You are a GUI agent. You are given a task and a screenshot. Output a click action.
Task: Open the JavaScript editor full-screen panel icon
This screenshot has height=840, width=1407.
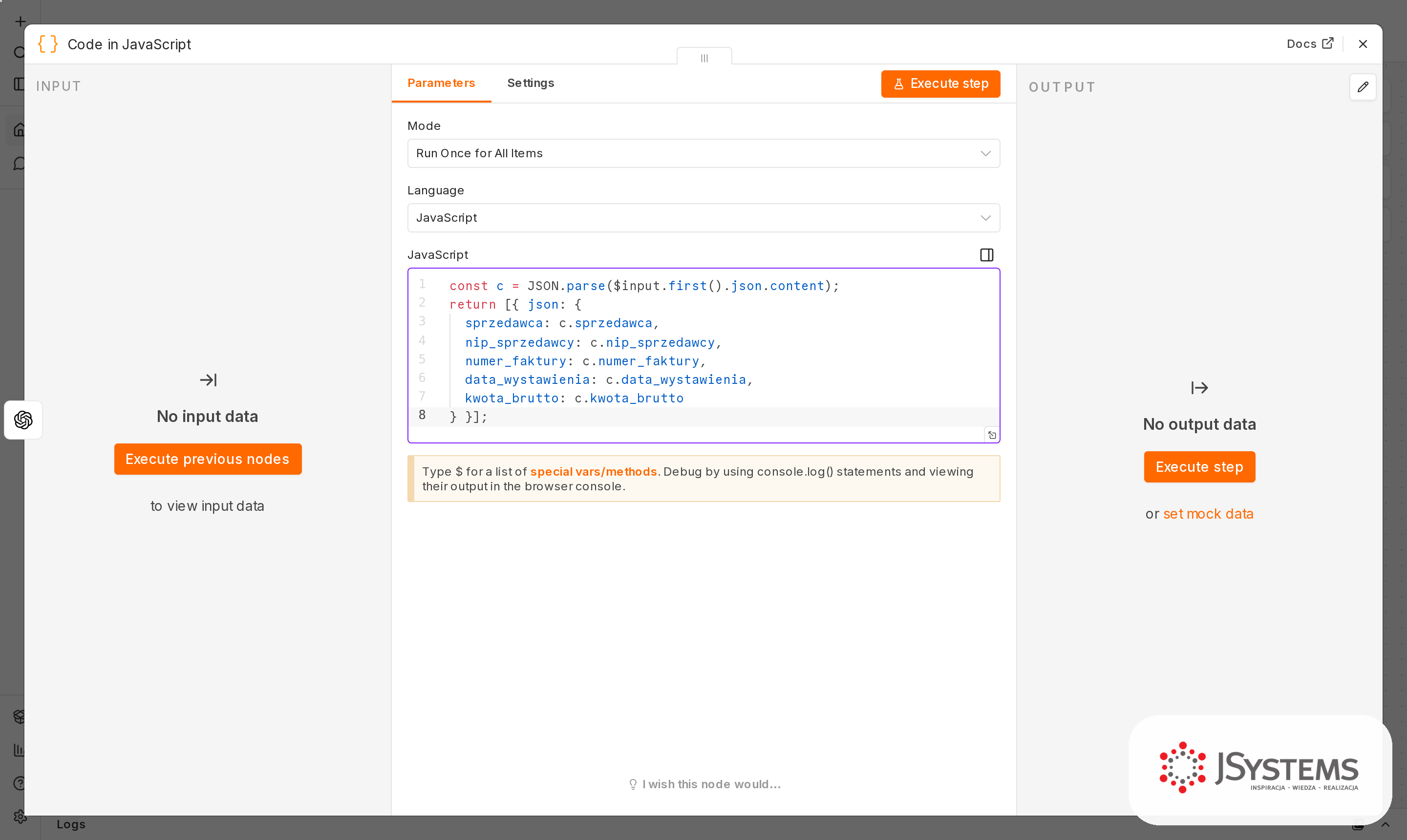point(986,255)
